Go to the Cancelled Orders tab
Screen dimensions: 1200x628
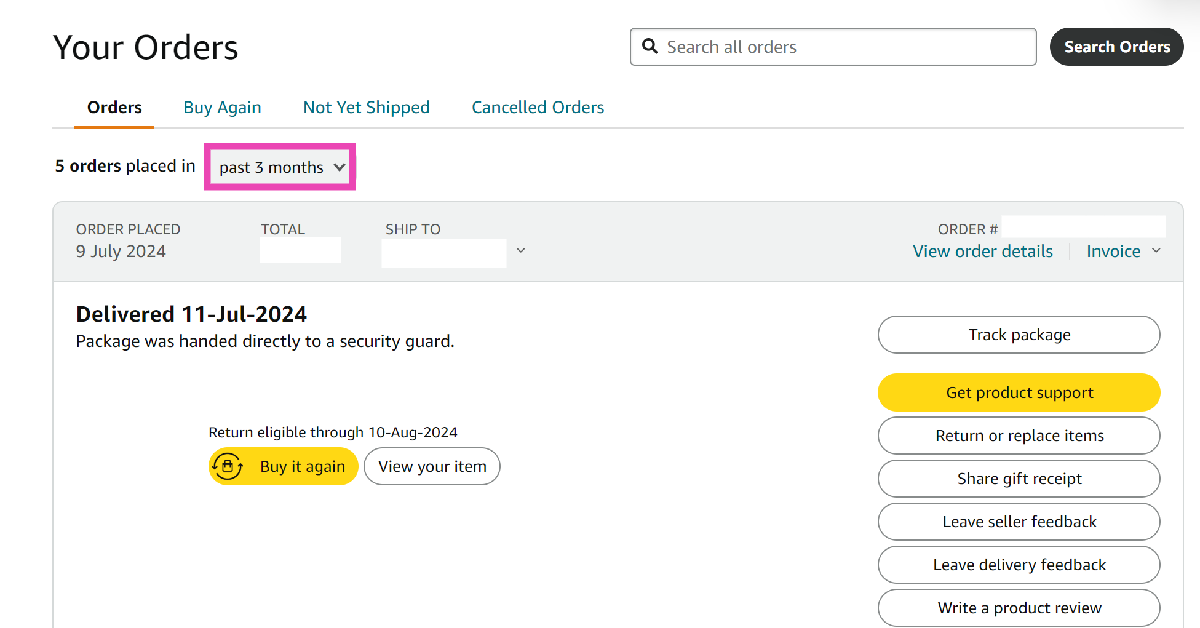tap(538, 107)
